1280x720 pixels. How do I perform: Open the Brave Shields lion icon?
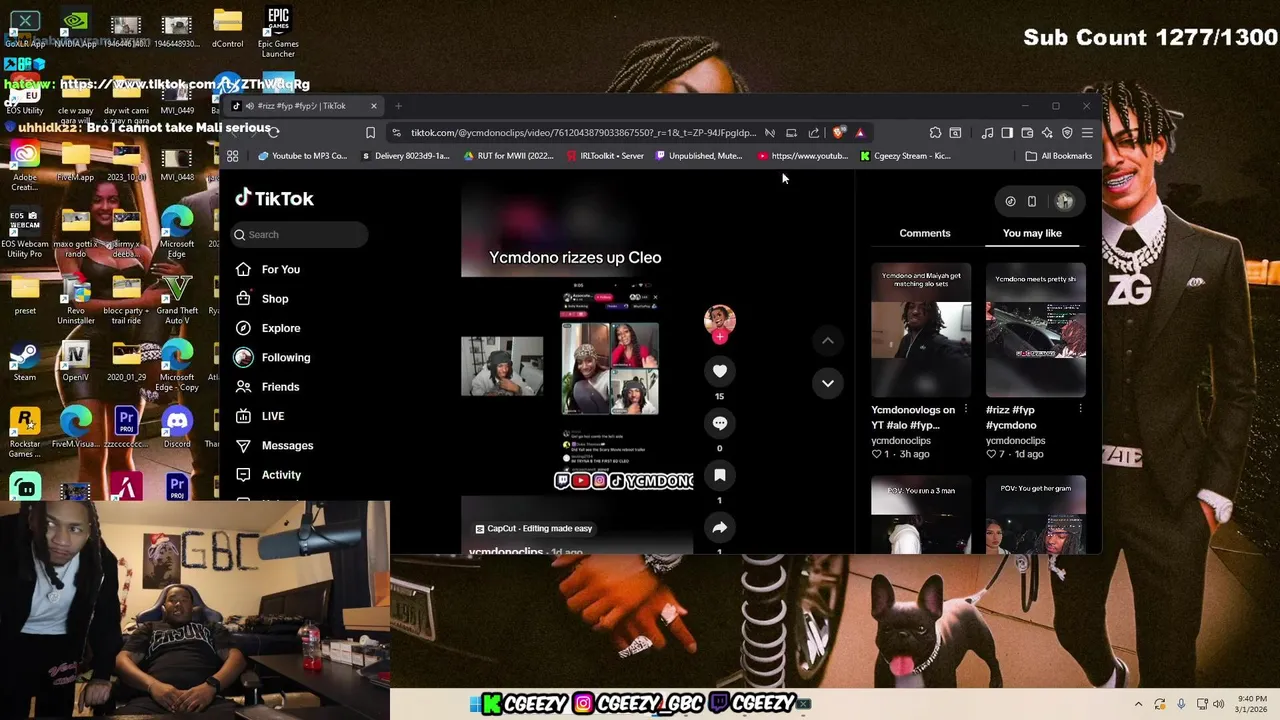(x=838, y=133)
